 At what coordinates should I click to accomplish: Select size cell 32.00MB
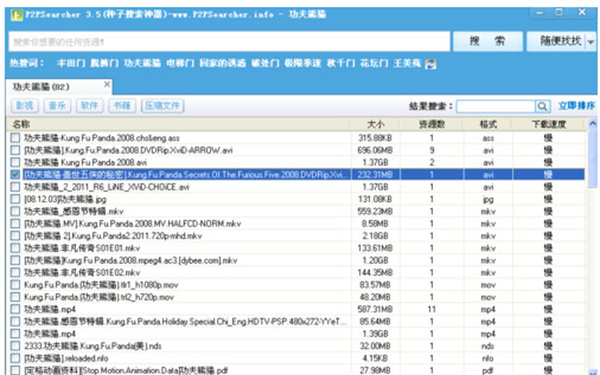pyautogui.click(x=375, y=346)
